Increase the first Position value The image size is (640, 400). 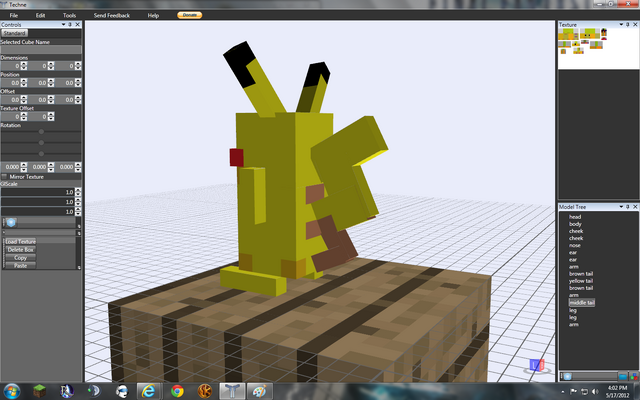pos(24,81)
